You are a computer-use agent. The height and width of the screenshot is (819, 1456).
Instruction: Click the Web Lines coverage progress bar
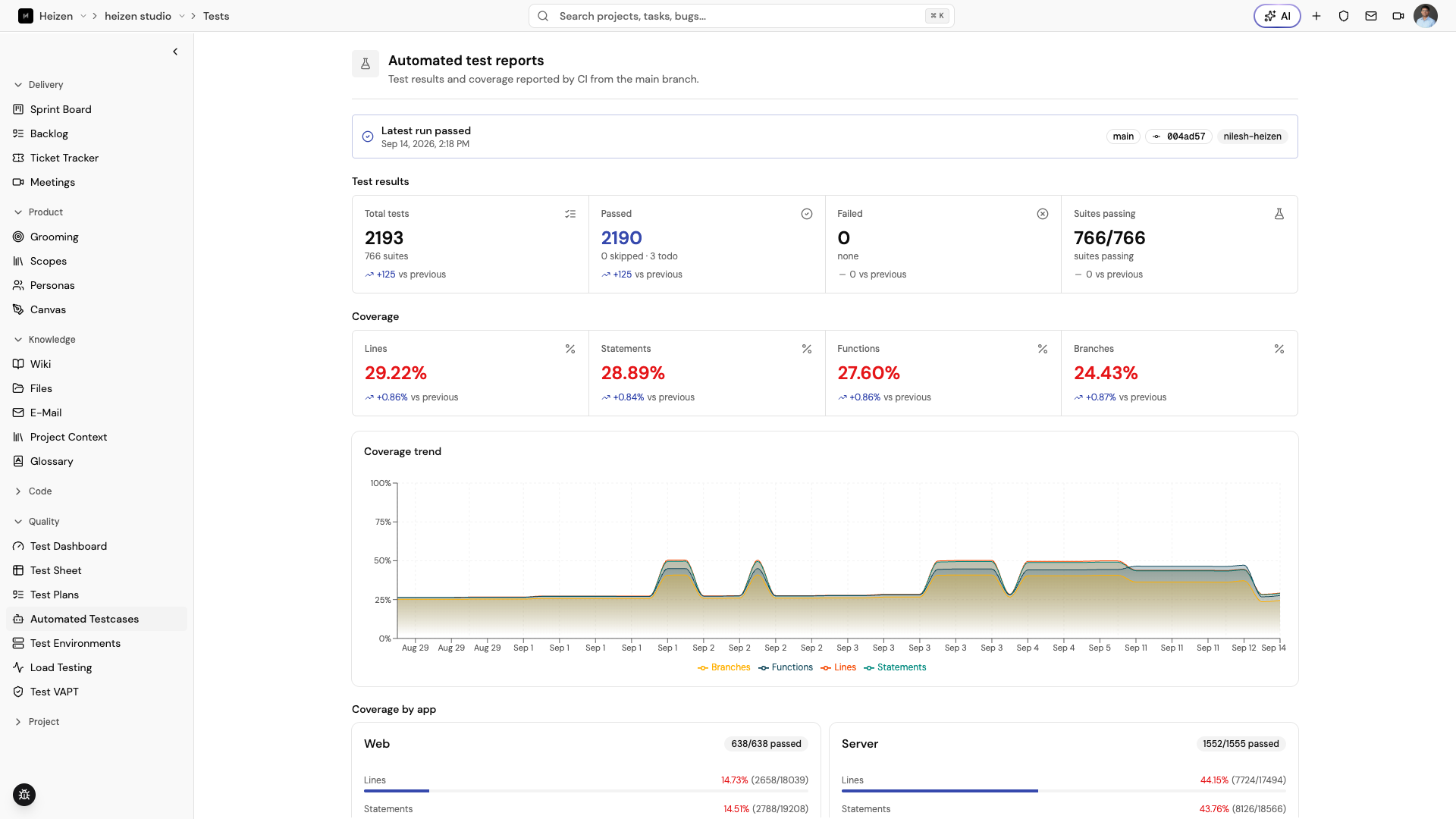586,791
